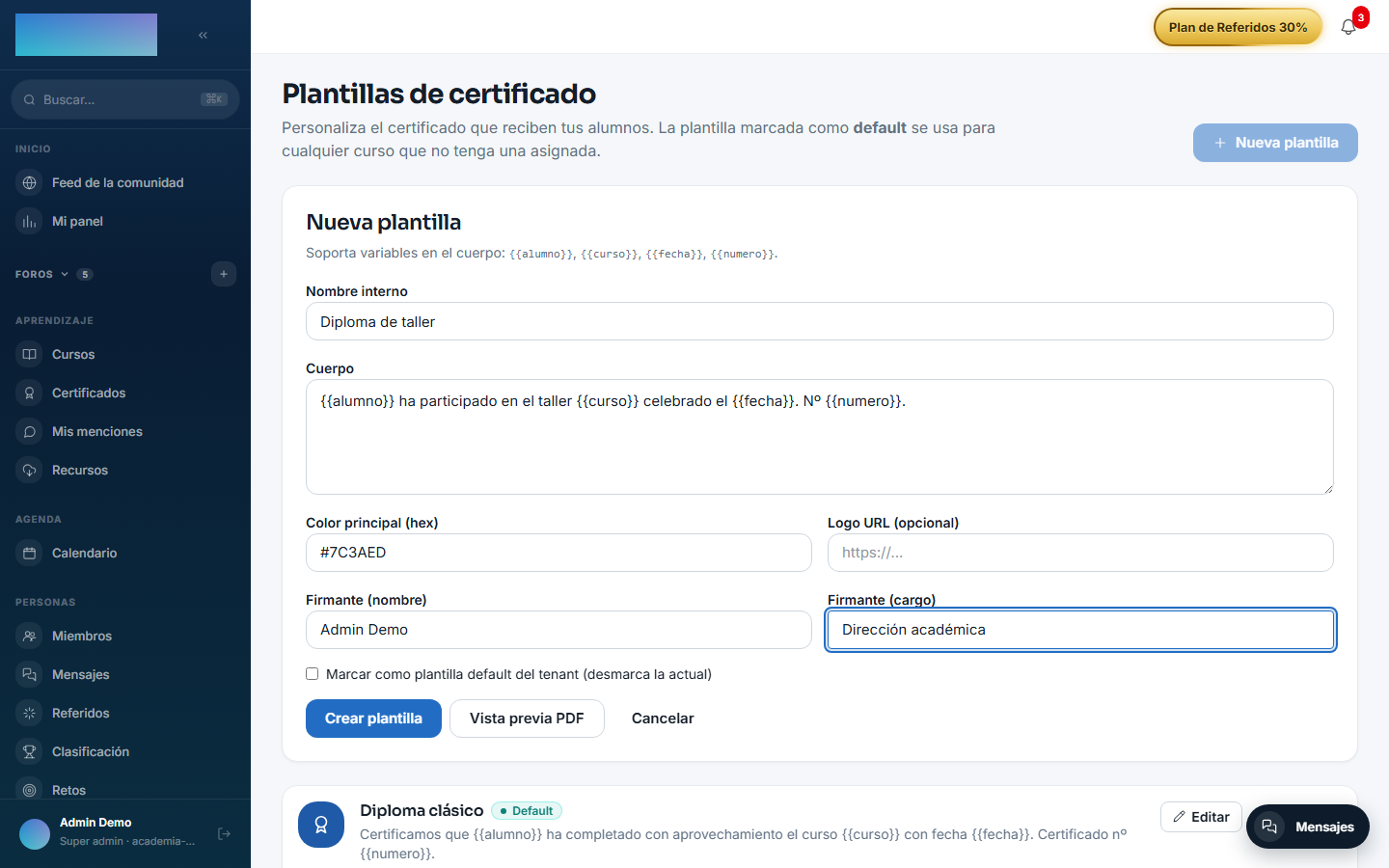
Task: Click the Miembros people icon
Action: 30,636
